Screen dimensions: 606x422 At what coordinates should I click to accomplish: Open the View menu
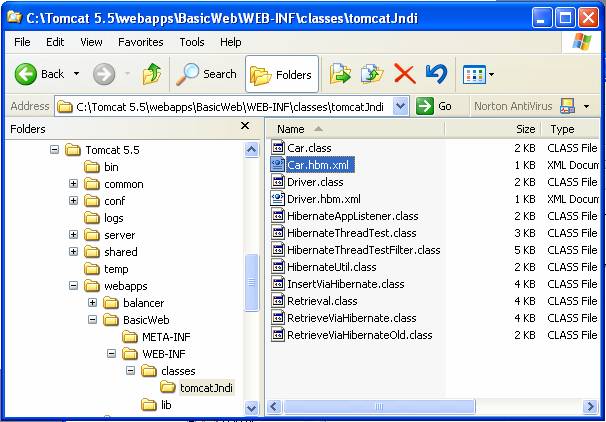pyautogui.click(x=91, y=42)
